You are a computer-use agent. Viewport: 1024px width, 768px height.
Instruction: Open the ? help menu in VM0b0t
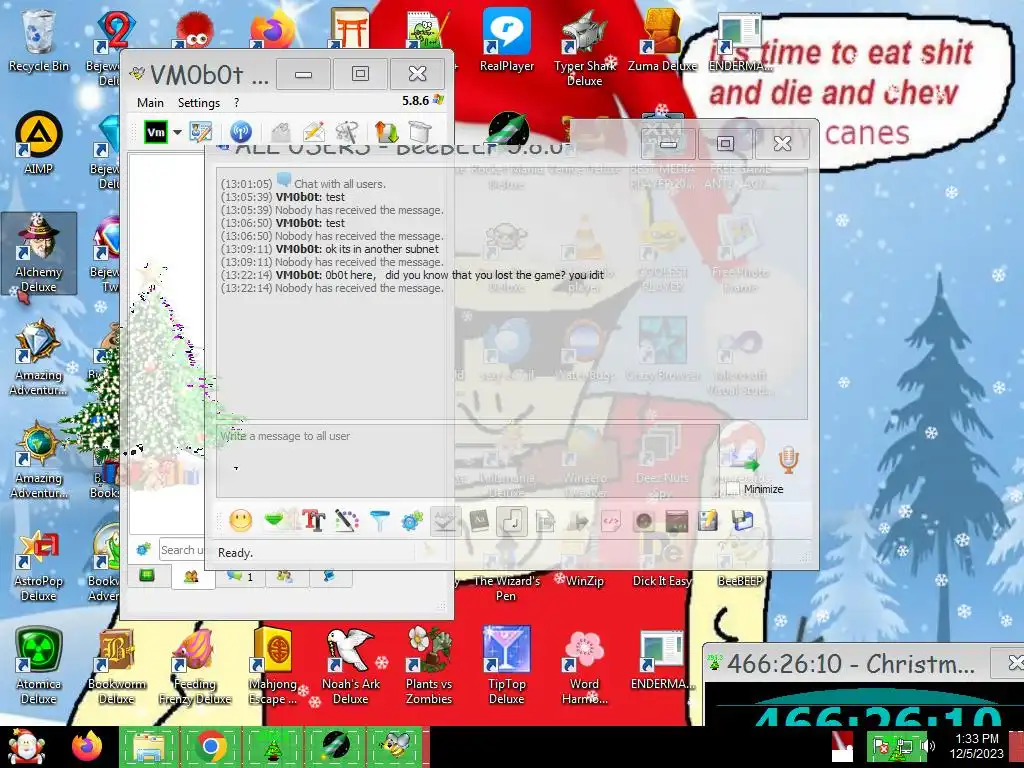pos(236,103)
